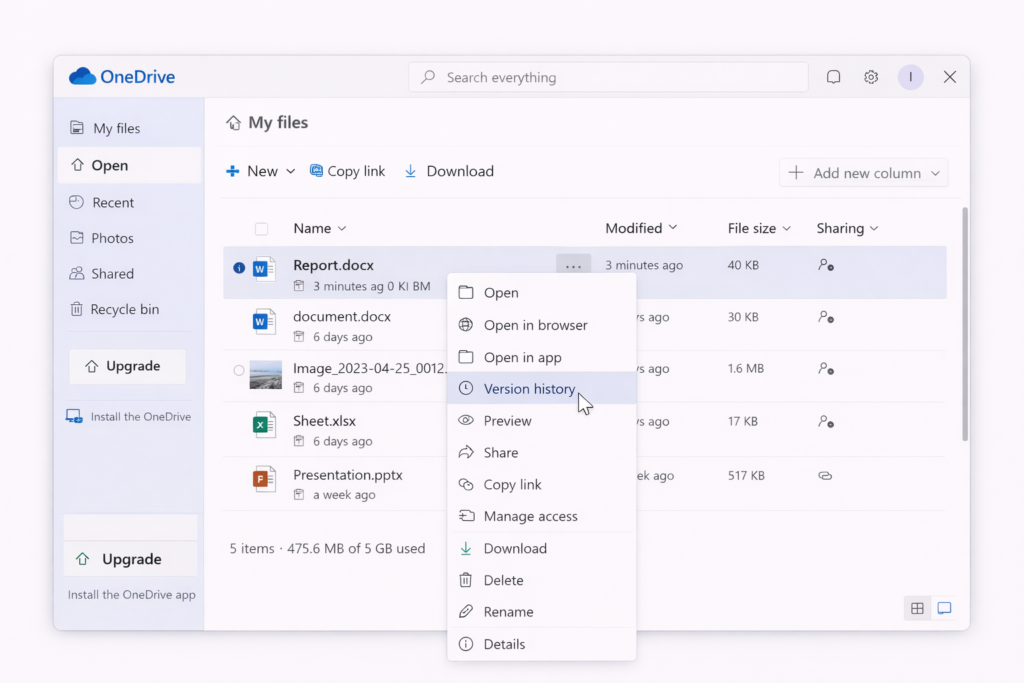
Task: Click the OneDrive cloud logo
Action: click(x=82, y=76)
